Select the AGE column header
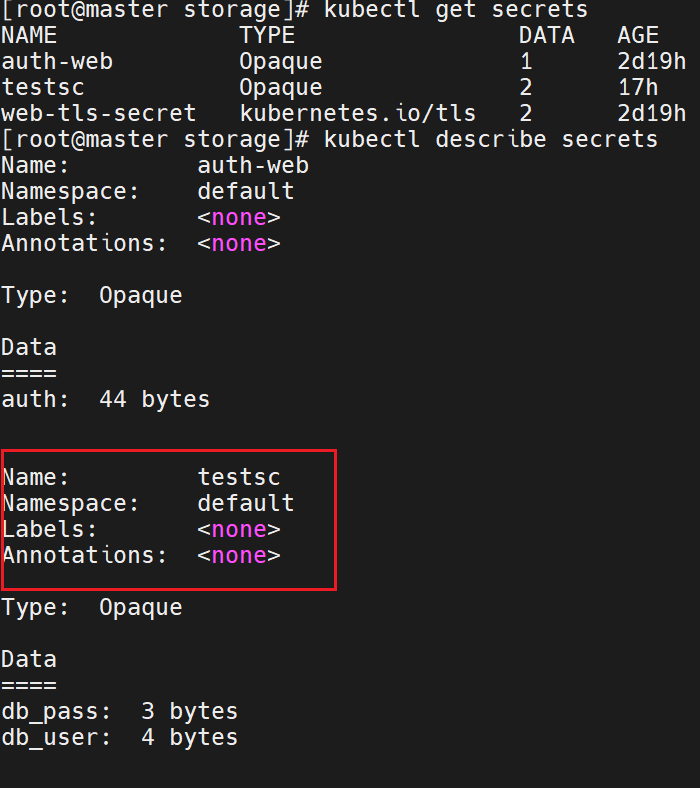The width and height of the screenshot is (700, 788). pyautogui.click(x=638, y=36)
